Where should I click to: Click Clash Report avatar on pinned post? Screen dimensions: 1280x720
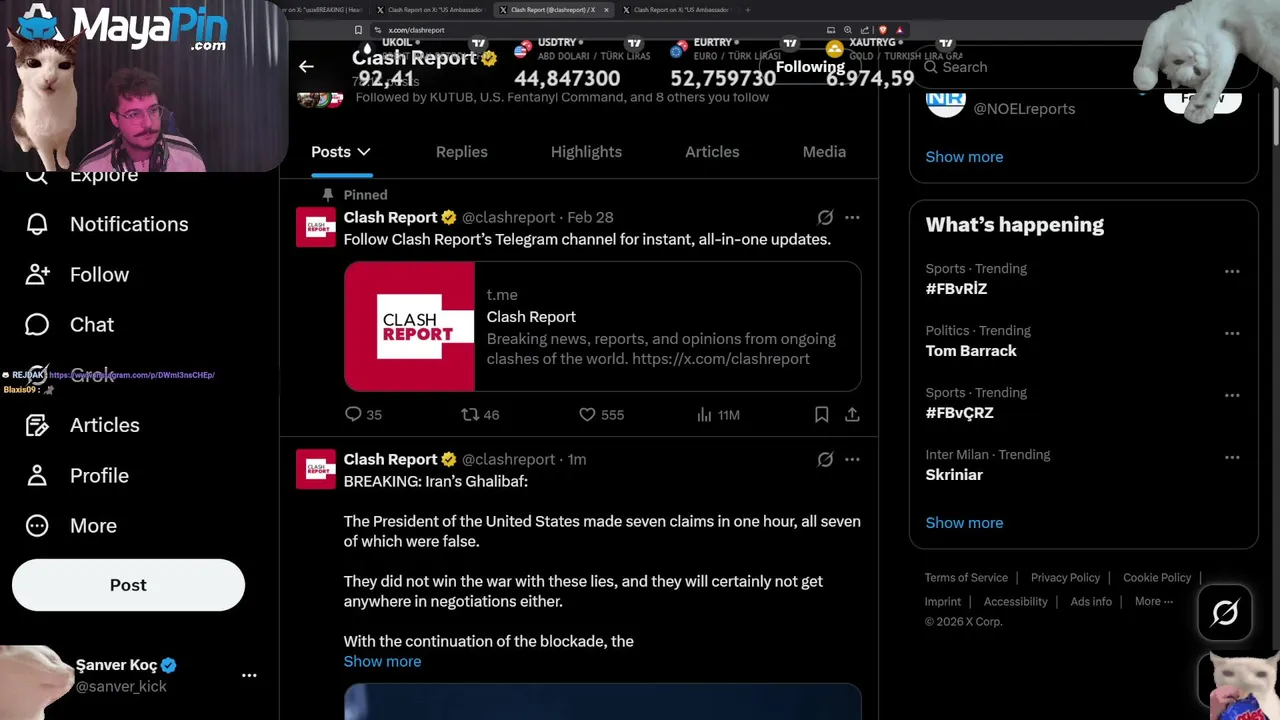[x=316, y=227]
